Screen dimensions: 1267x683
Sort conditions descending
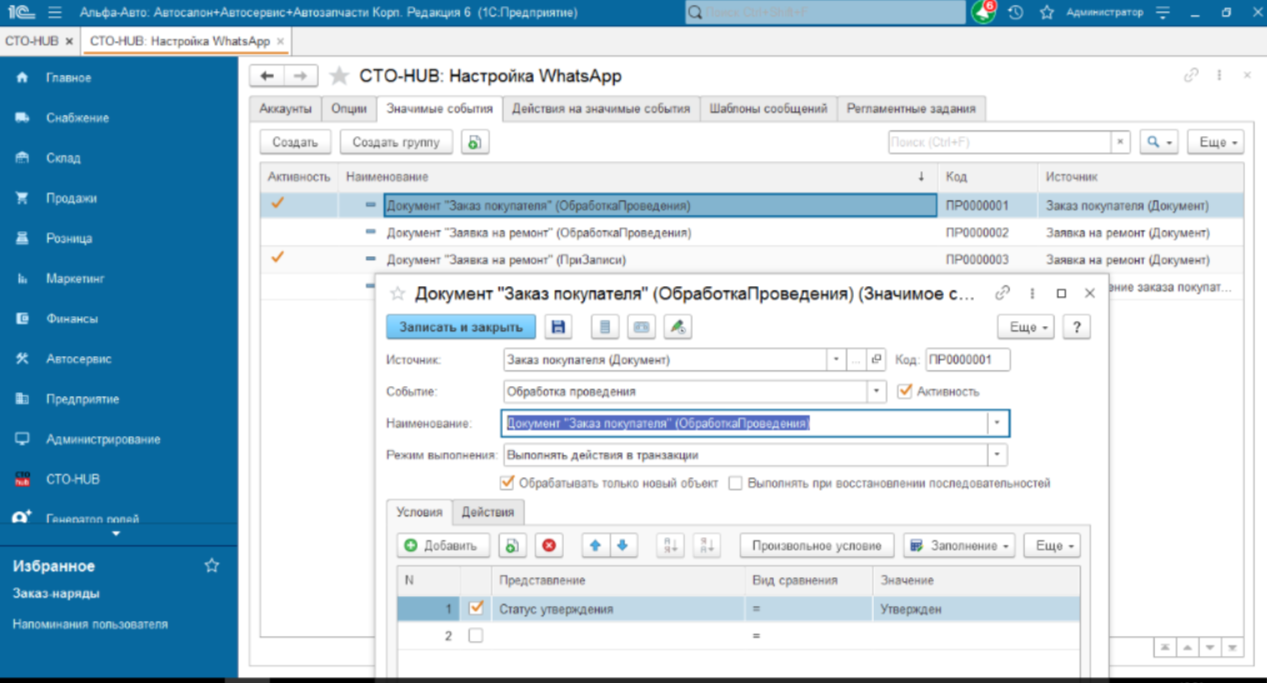706,545
